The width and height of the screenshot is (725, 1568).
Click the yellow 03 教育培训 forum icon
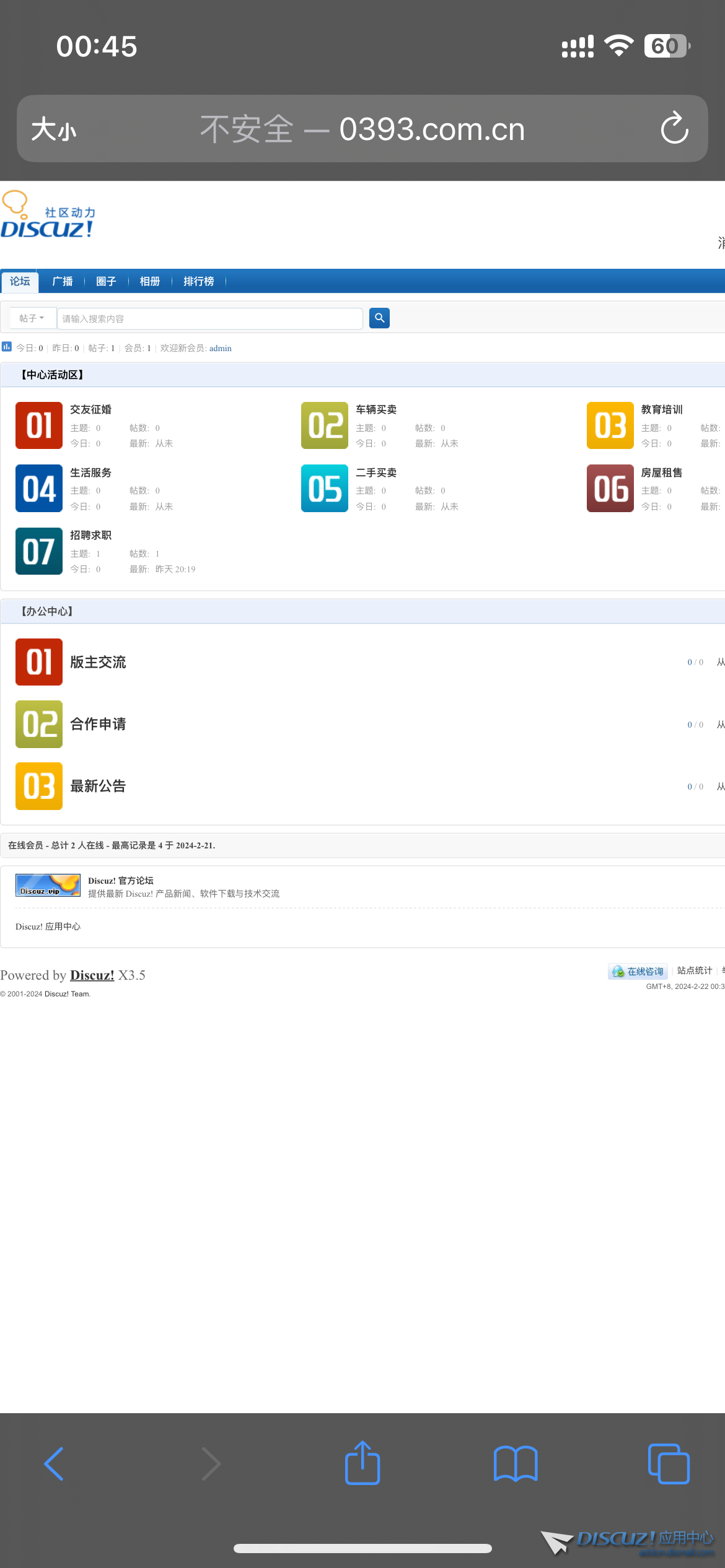pos(610,425)
